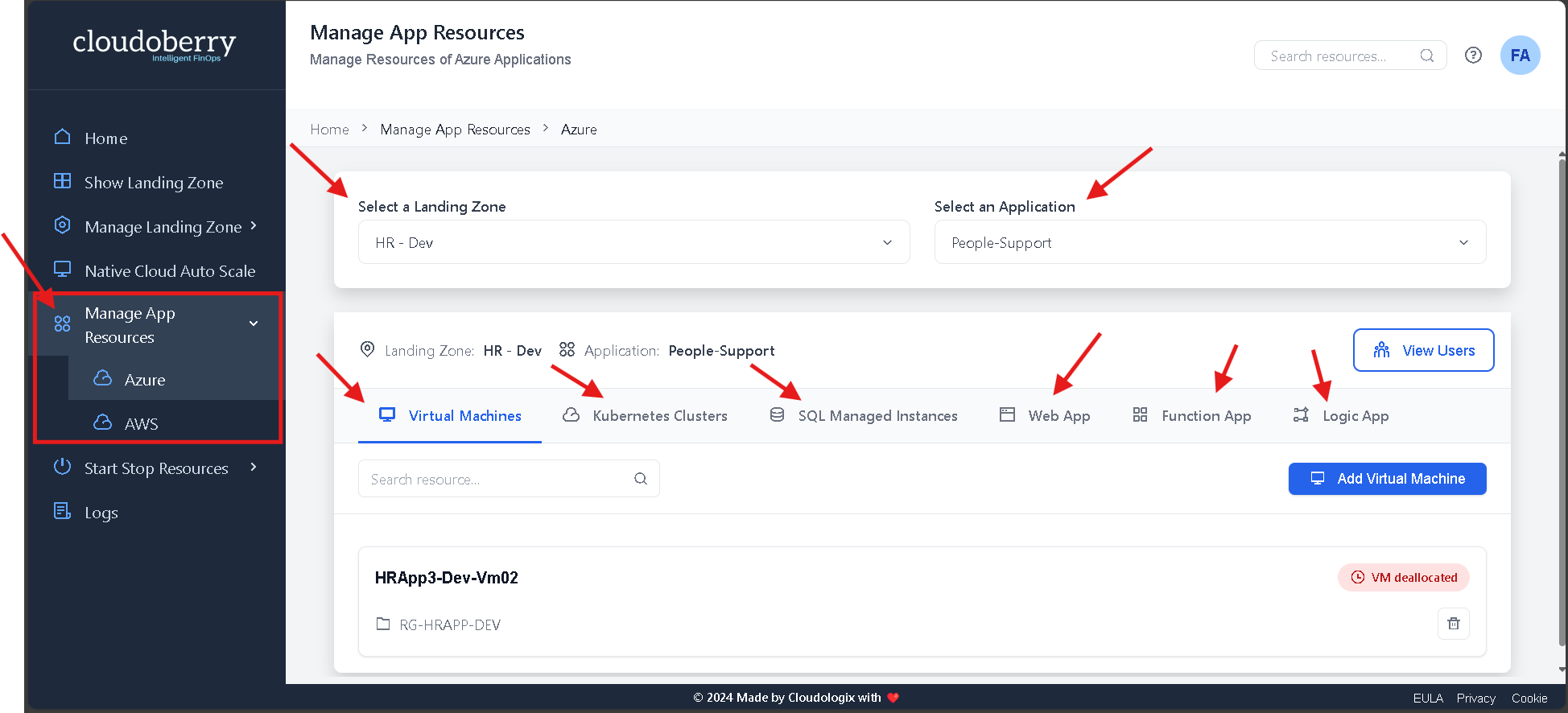Screen dimensions: 1568x713
Task: Open the help question mark icon
Action: [x=1473, y=56]
